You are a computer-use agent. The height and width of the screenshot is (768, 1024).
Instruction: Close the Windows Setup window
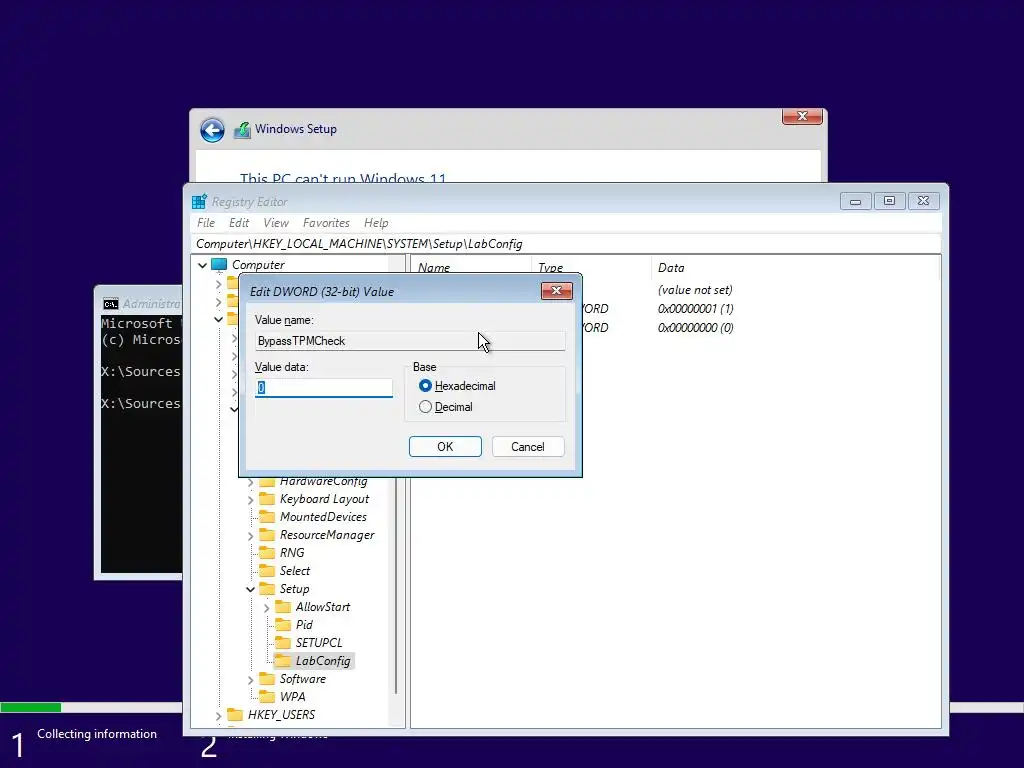802,116
